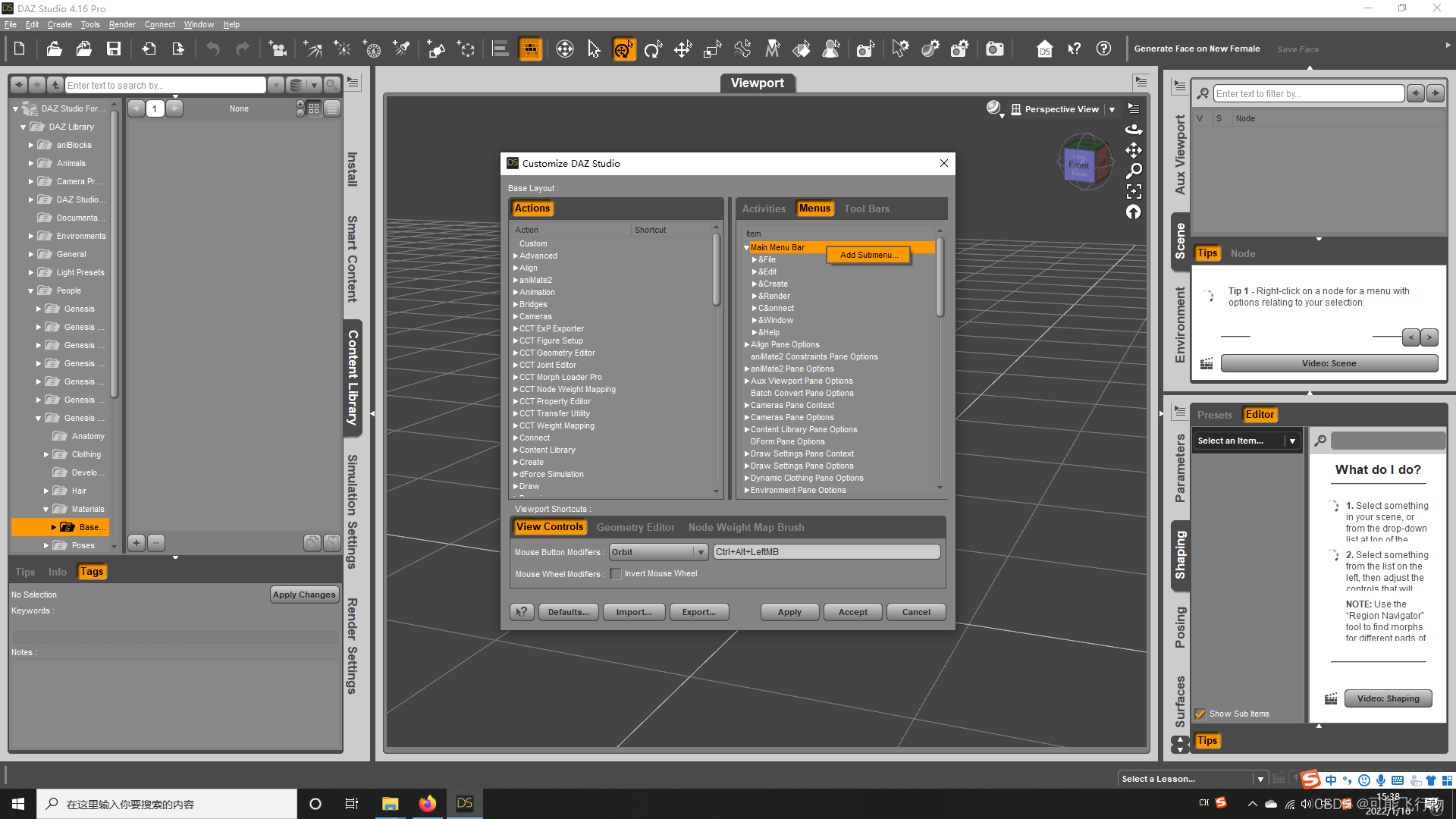
Task: Click Apply Changes in Tags pane
Action: 303,595
